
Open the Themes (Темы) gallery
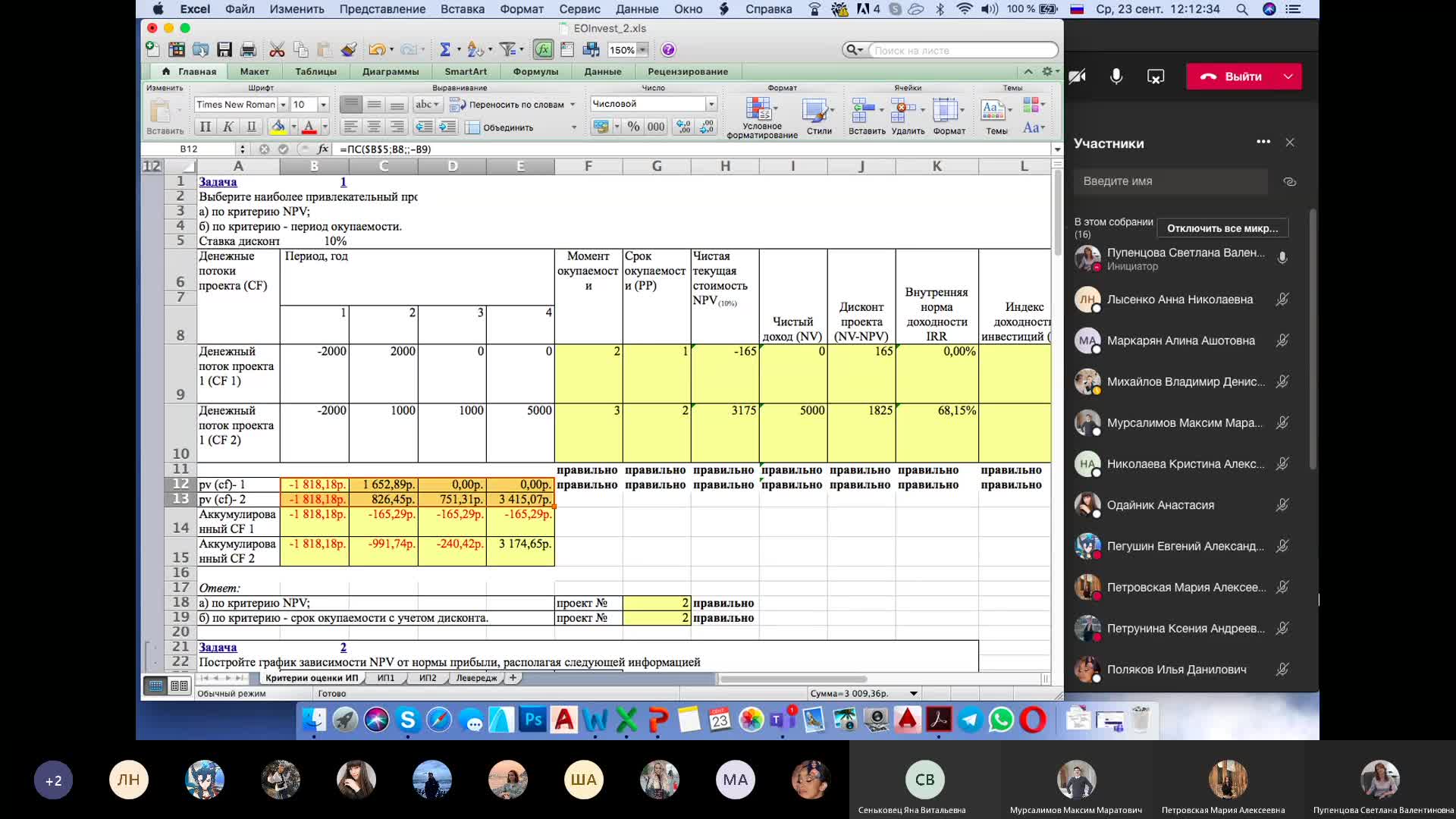click(996, 118)
